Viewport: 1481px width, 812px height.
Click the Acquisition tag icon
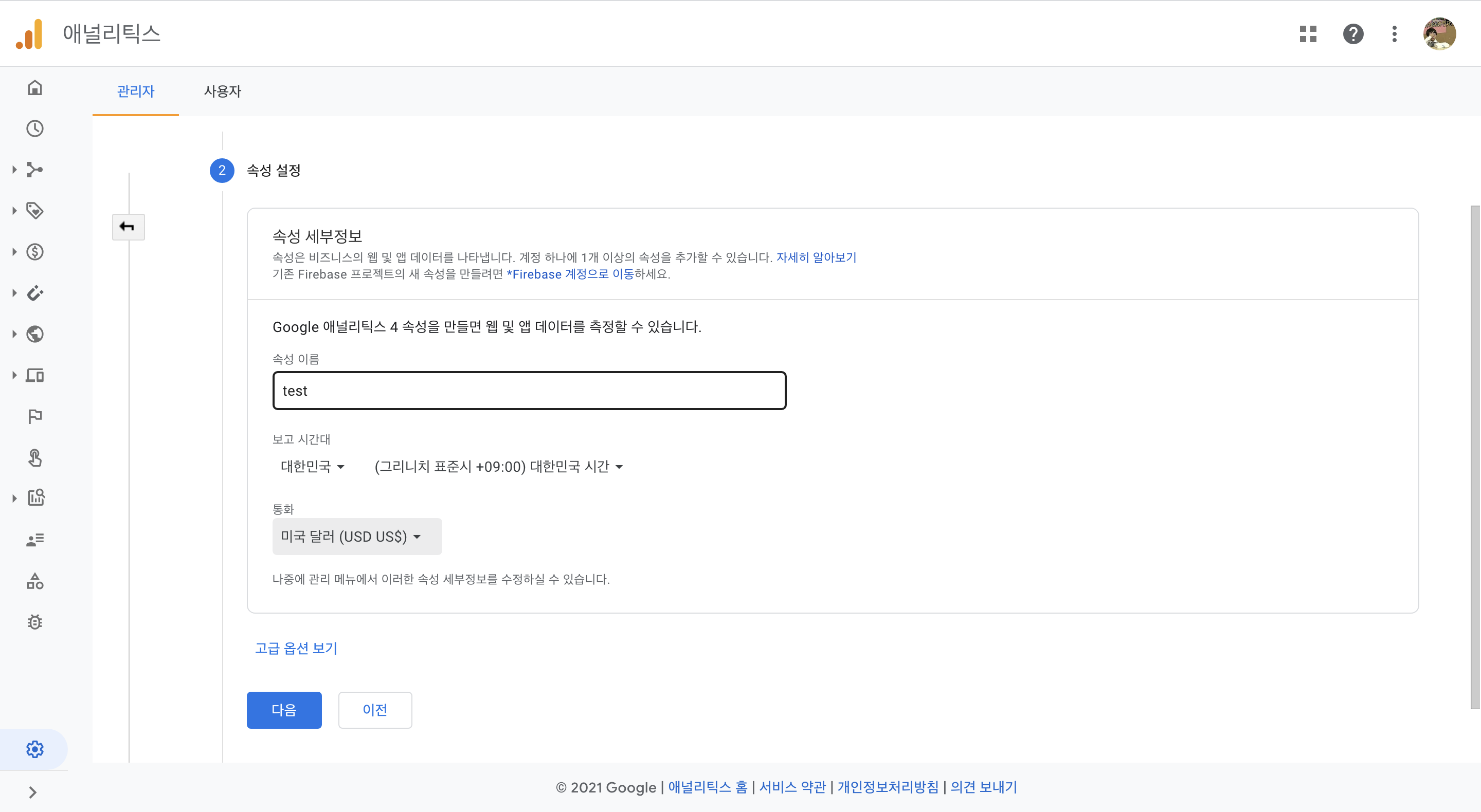tap(34, 210)
